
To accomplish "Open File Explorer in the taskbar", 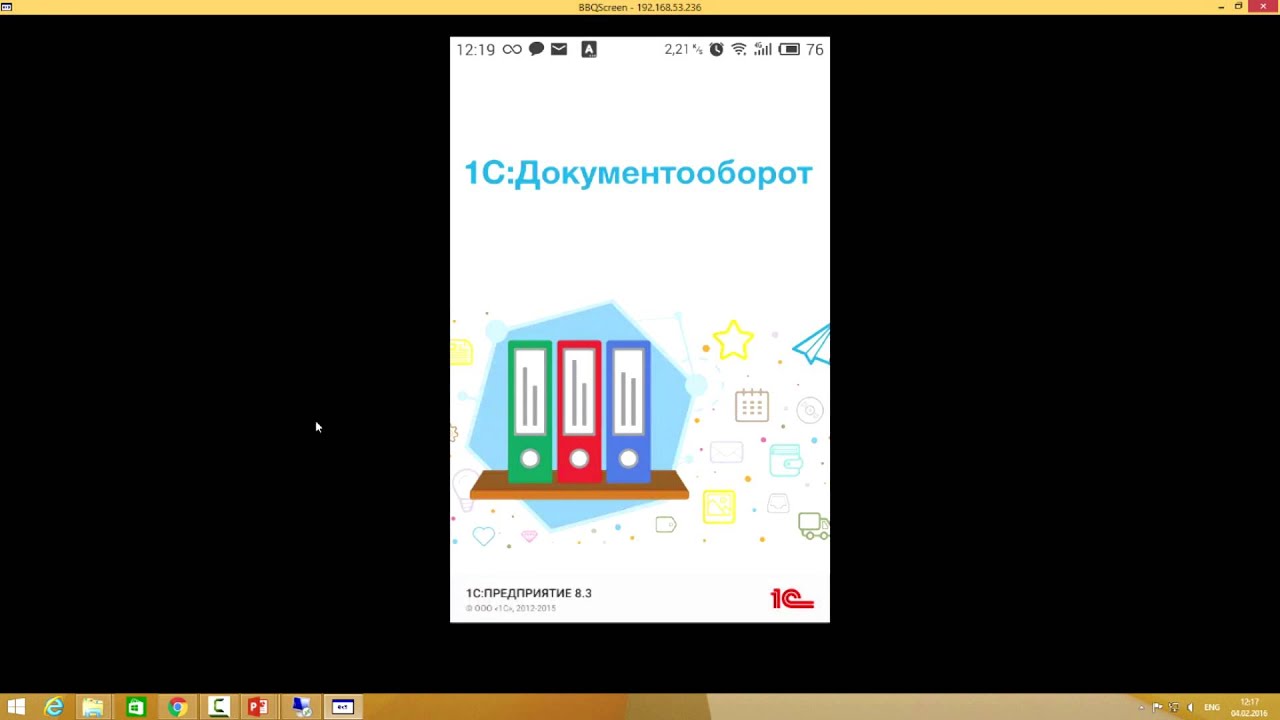I will [93, 707].
